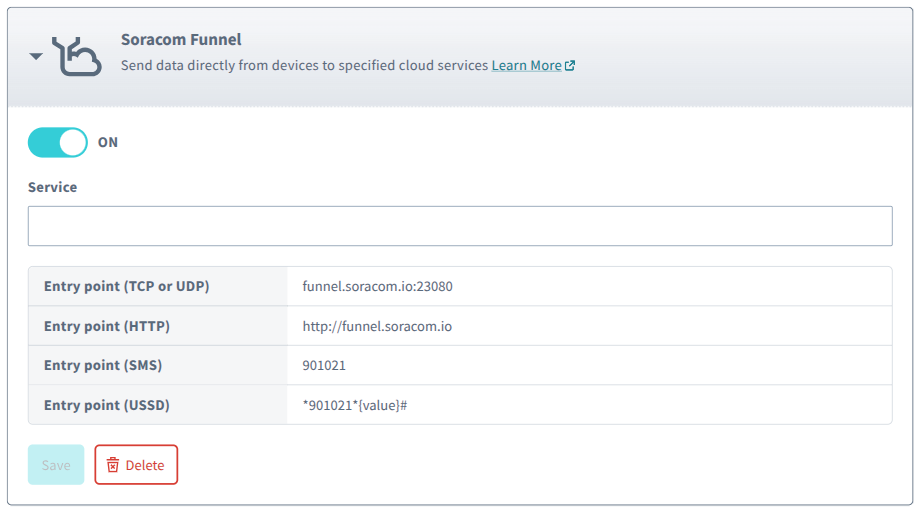Select the 901021 SMS entry point value
This screenshot has width=921, height=512.
pos(324,366)
